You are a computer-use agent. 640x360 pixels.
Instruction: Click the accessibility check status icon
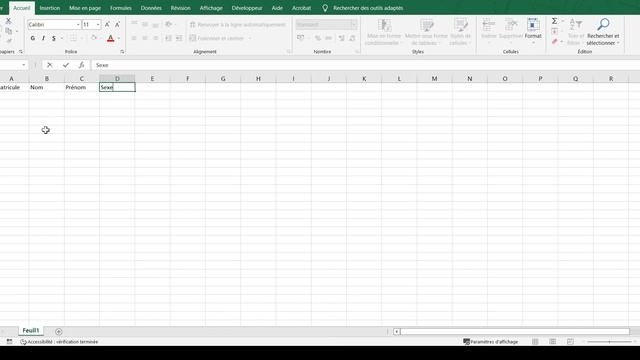point(23,342)
